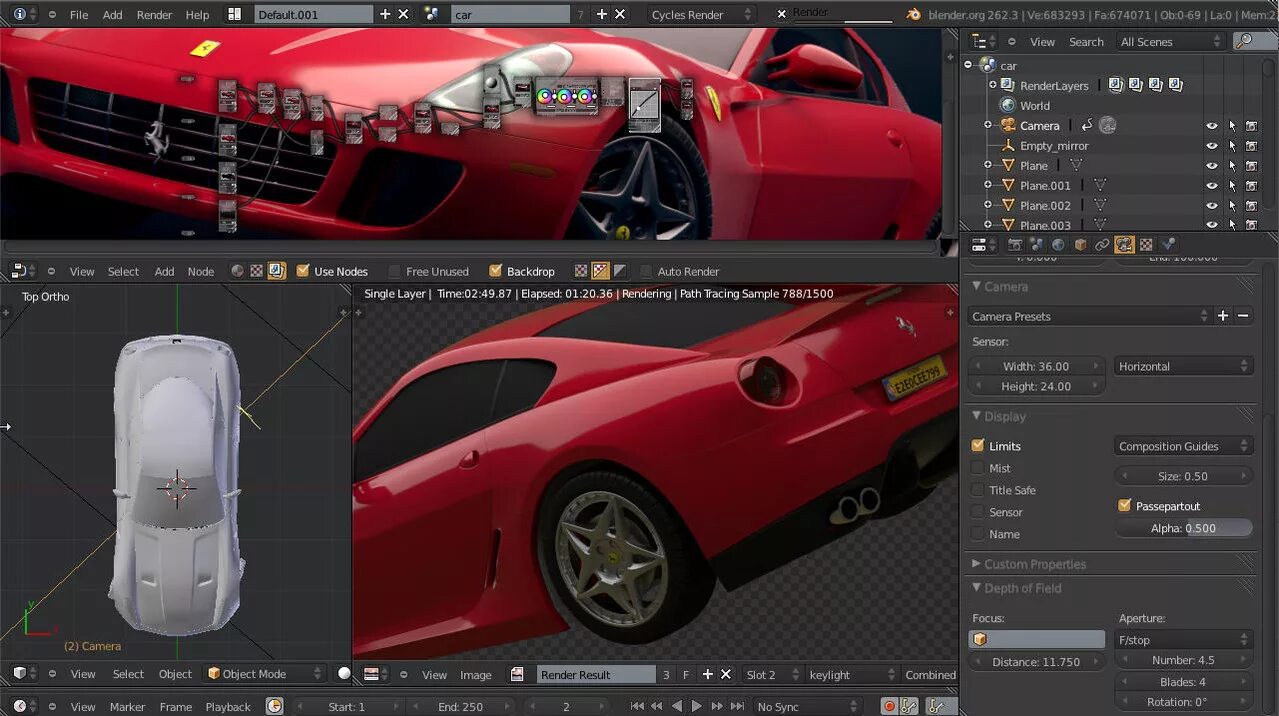Toggle automatic keyframe record button
The image size is (1279, 716).
pyautogui.click(x=889, y=706)
